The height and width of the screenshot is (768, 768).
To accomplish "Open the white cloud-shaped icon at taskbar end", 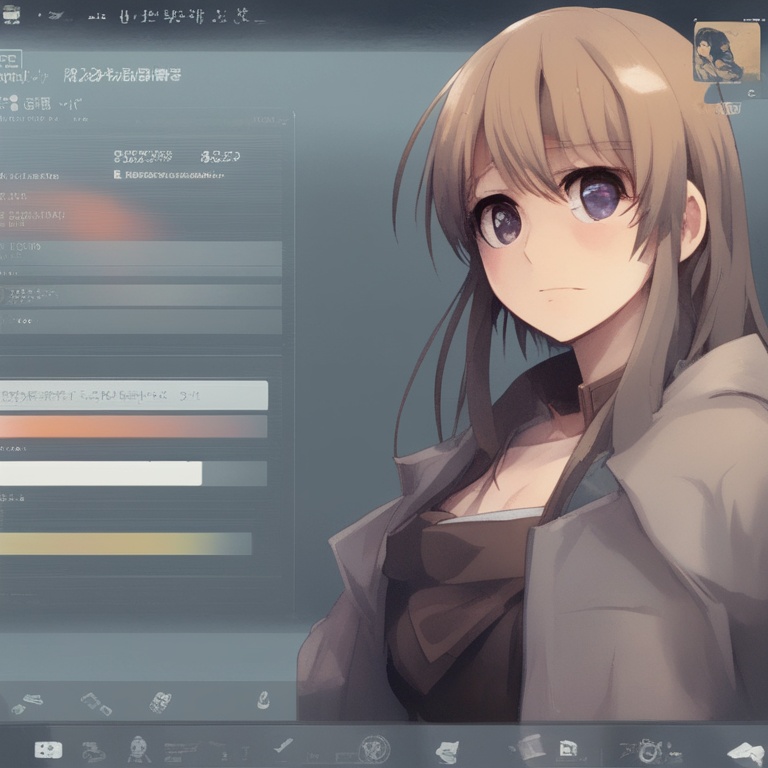I will point(744,750).
